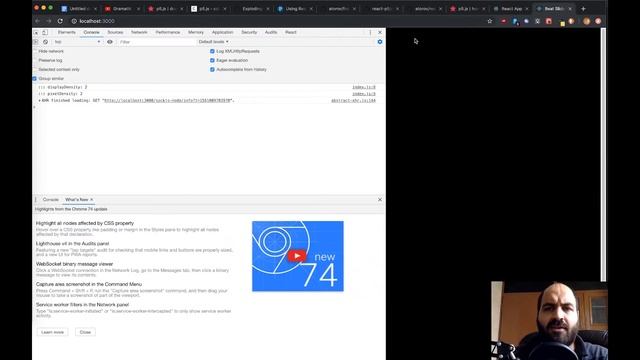Viewport: 640px width, 360px height.
Task: Switch to the react-p5 browser tab
Action: [380, 9]
